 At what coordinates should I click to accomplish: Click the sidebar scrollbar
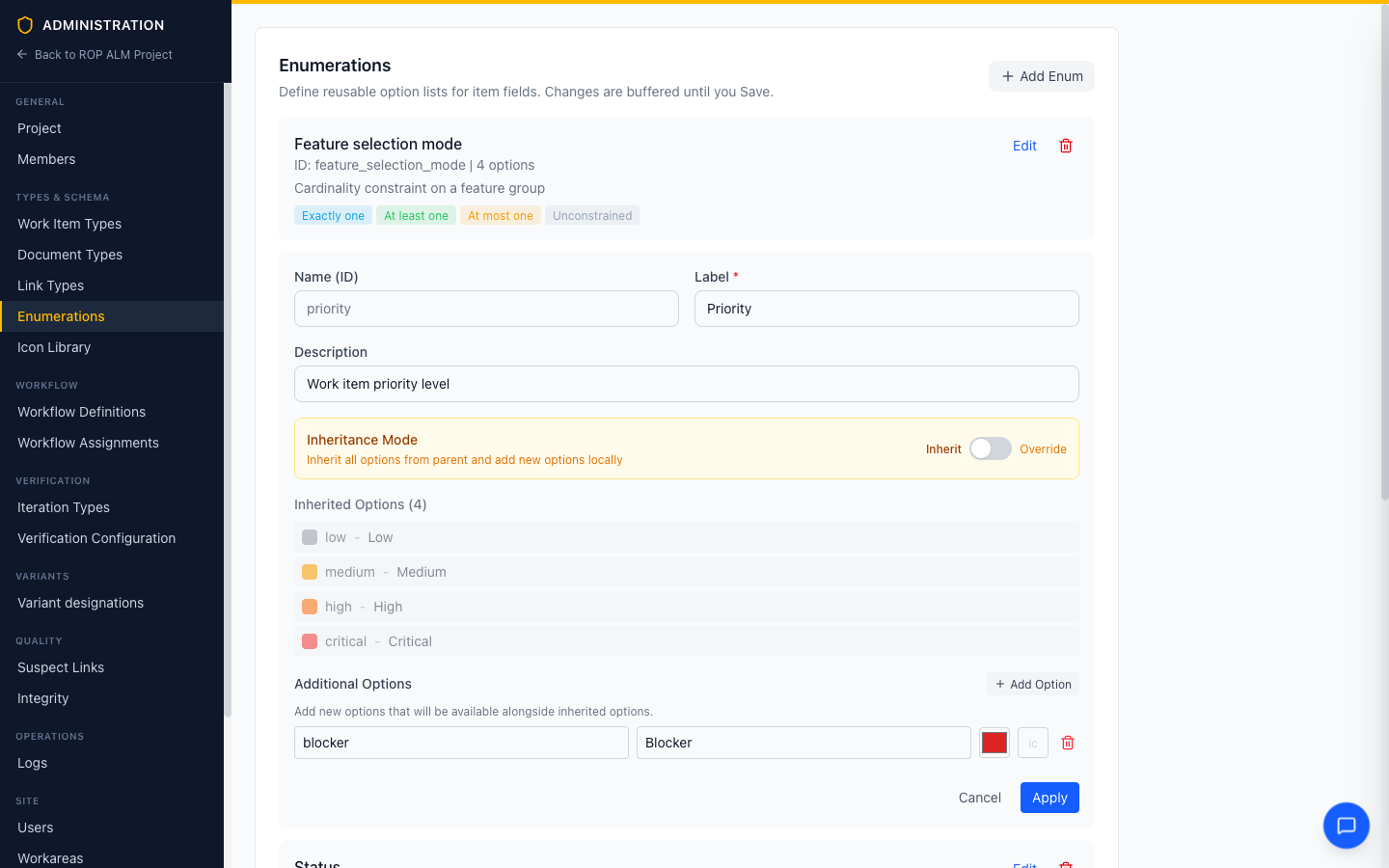tap(228, 399)
